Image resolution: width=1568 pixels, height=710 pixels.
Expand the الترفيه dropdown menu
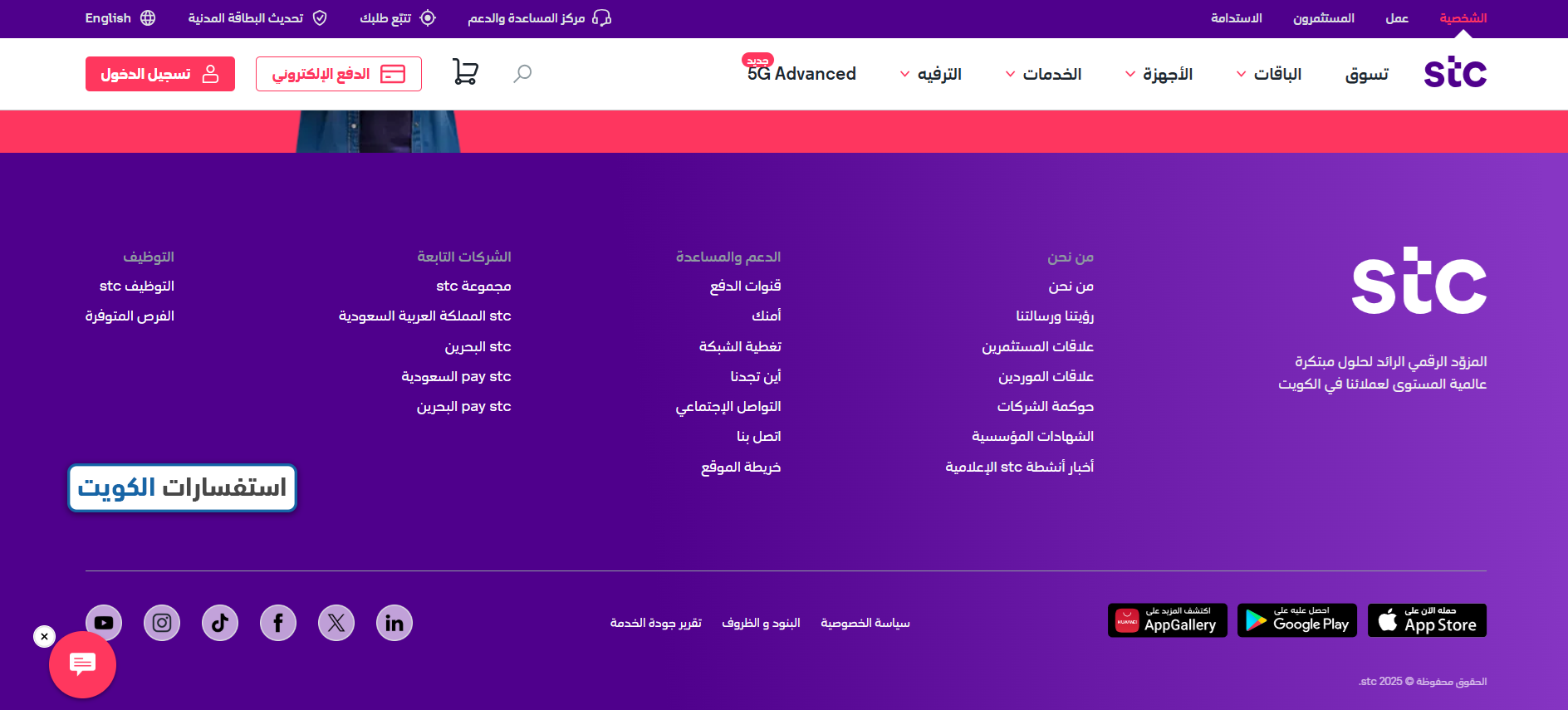(x=931, y=74)
